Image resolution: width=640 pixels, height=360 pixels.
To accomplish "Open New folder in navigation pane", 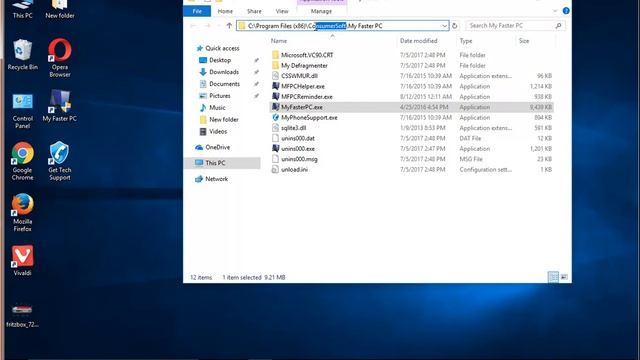I will tap(219, 120).
